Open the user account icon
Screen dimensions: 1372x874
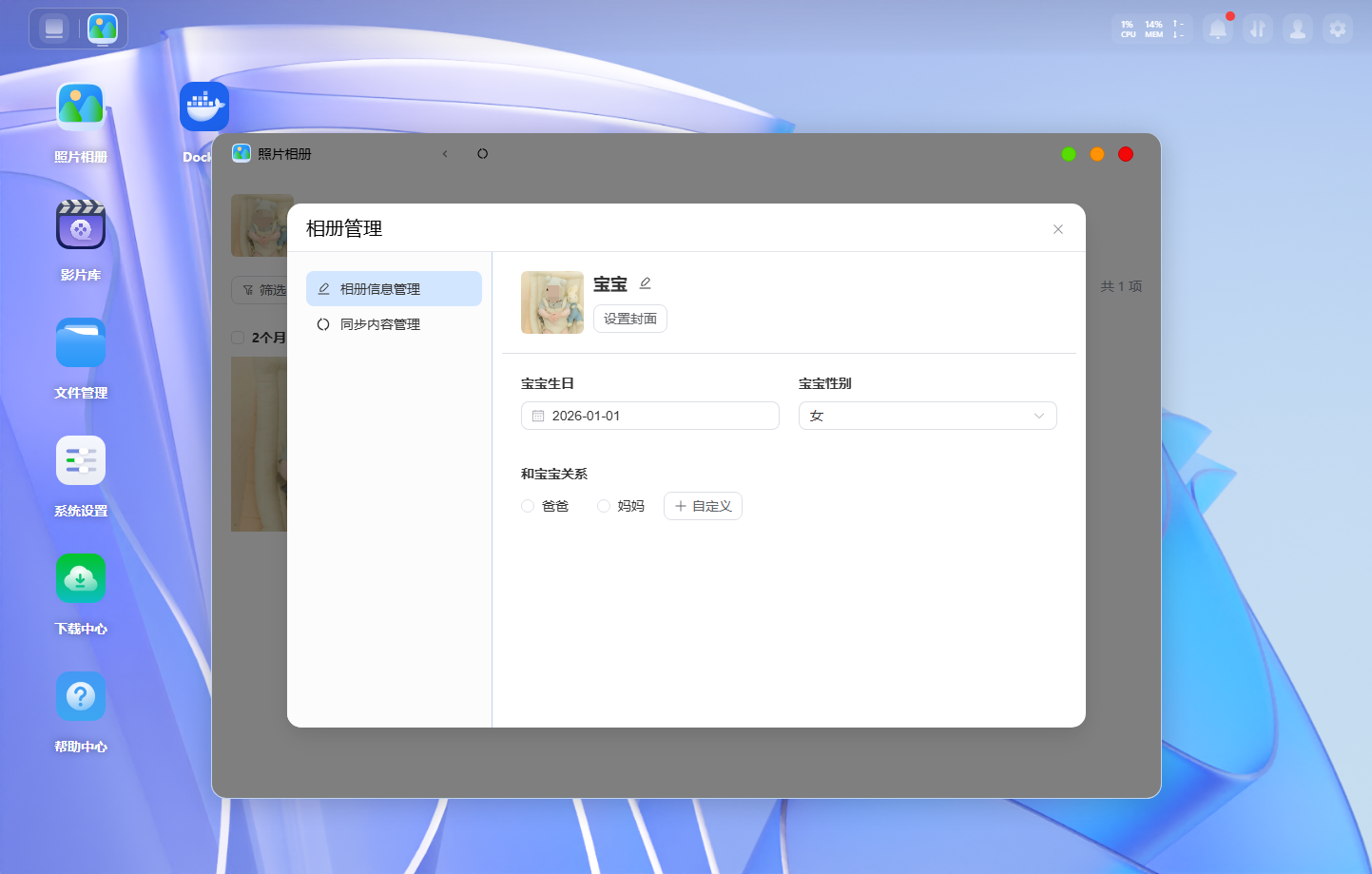1298,29
